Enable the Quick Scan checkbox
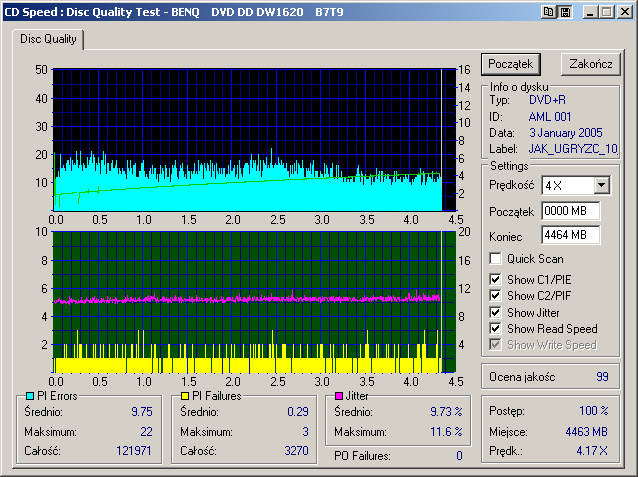The image size is (638, 477). click(x=495, y=259)
